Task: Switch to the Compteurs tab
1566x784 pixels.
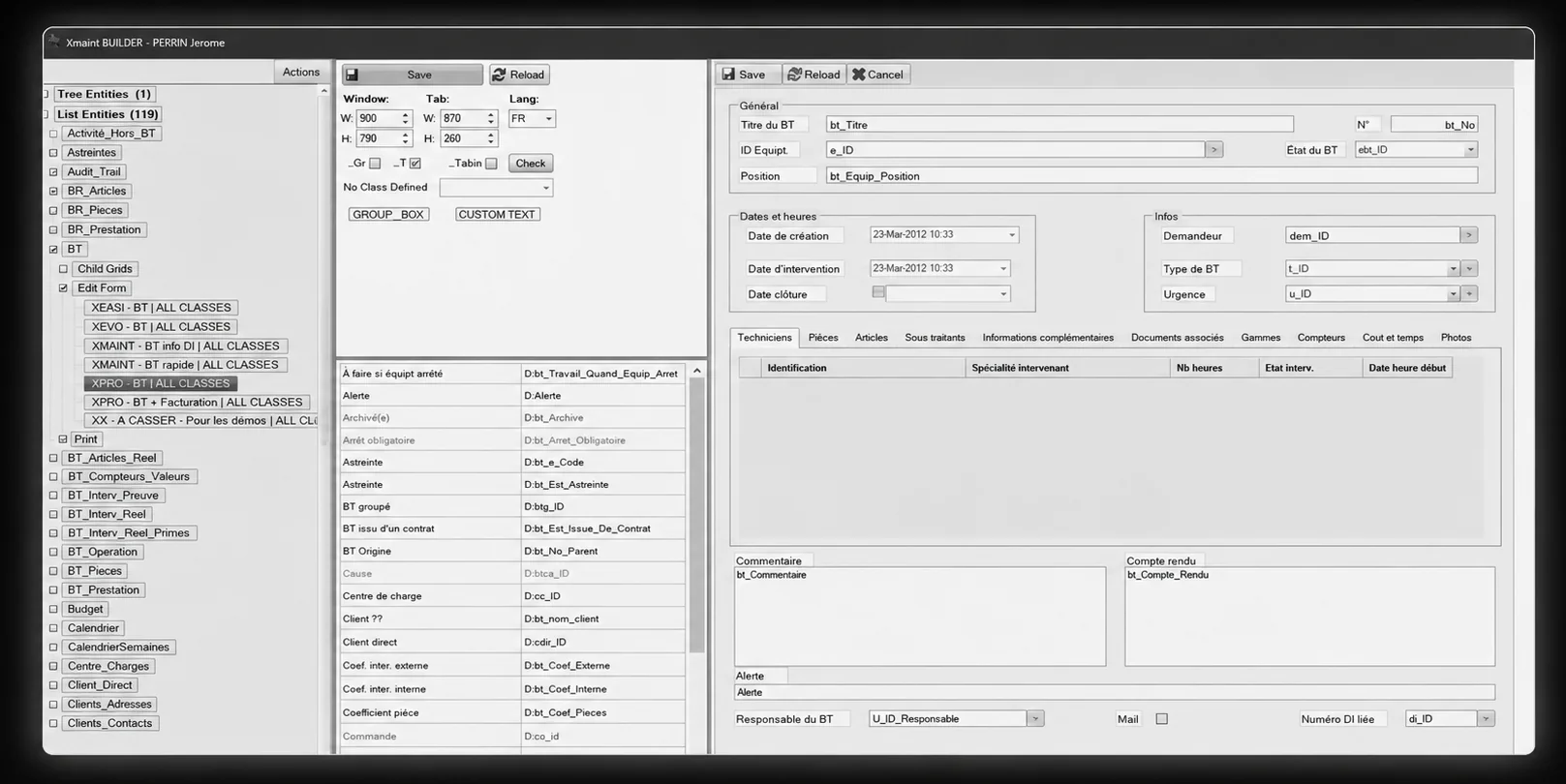Action: pos(1321,338)
